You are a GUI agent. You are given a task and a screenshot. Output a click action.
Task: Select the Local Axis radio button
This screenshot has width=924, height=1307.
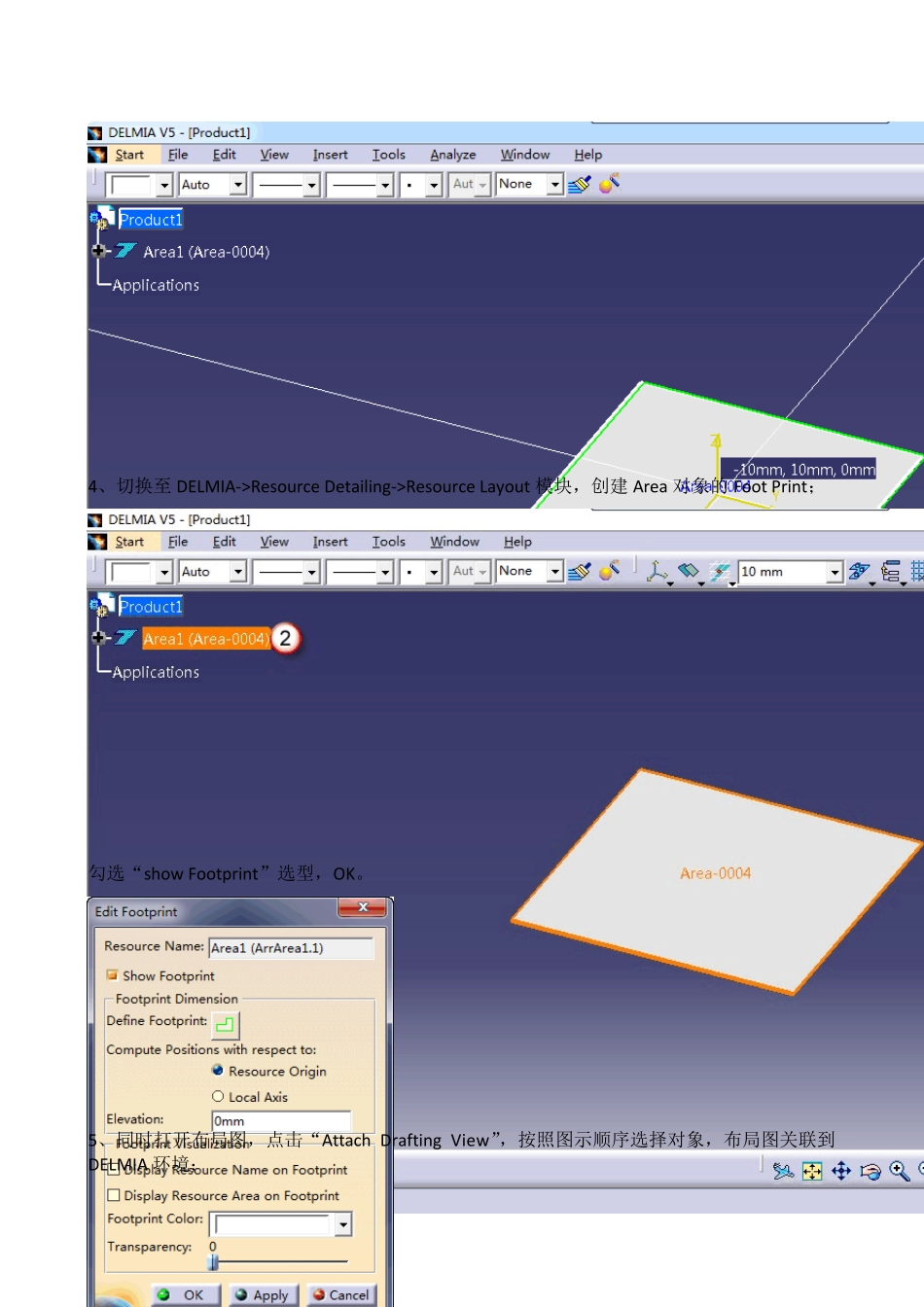point(218,1096)
